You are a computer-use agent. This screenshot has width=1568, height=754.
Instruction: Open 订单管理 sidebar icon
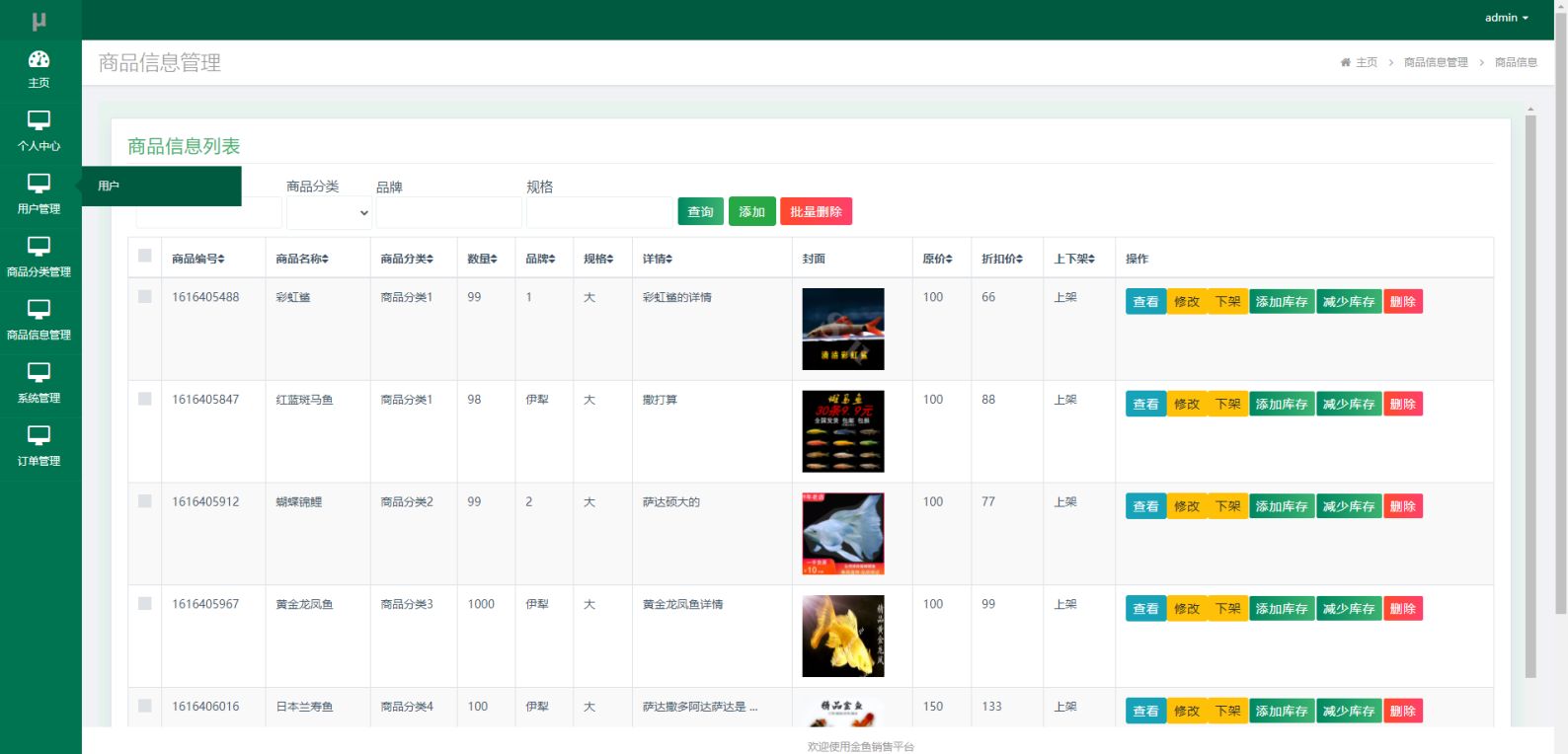tap(39, 436)
